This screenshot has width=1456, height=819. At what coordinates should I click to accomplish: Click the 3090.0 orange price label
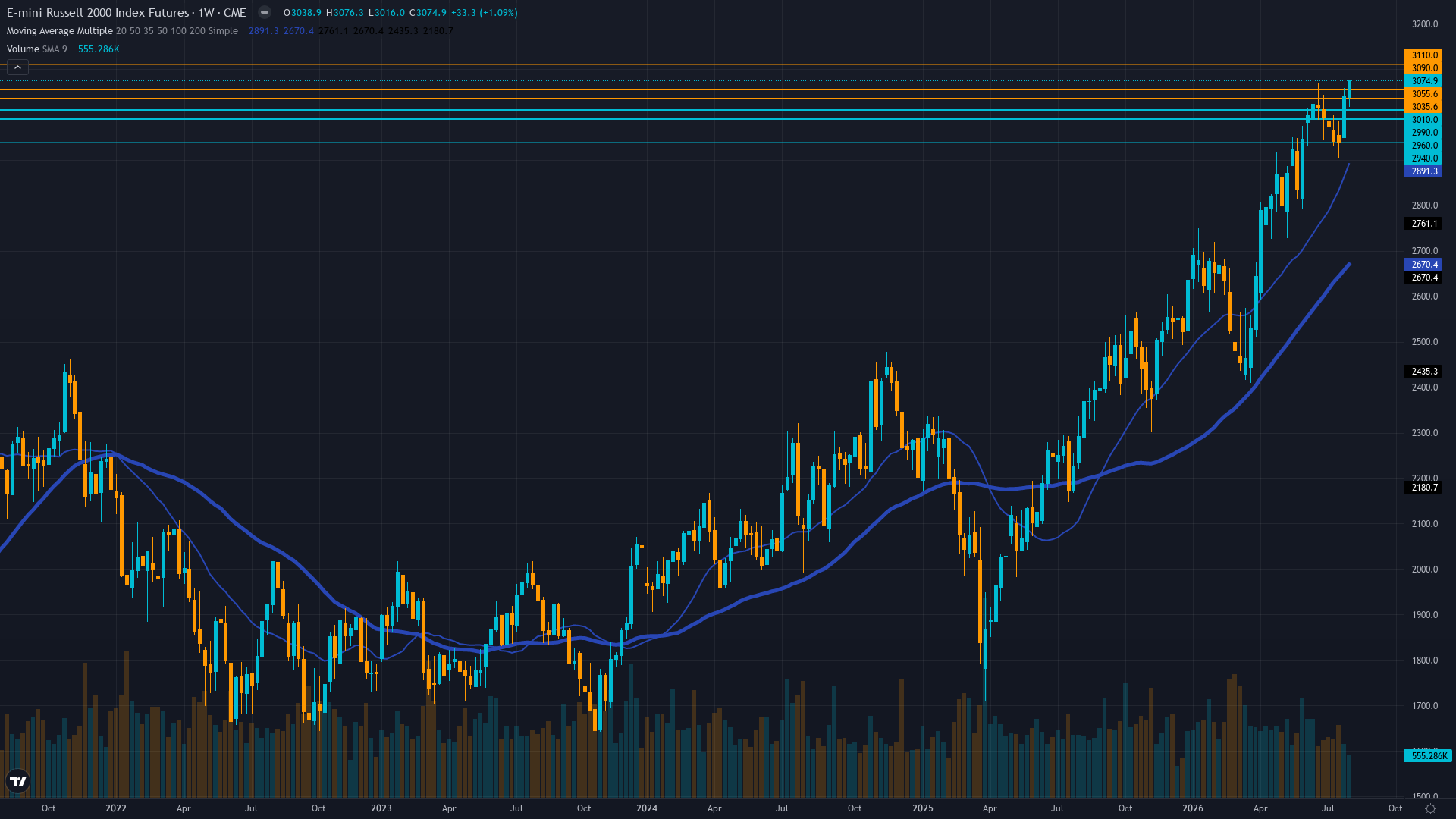(1423, 68)
